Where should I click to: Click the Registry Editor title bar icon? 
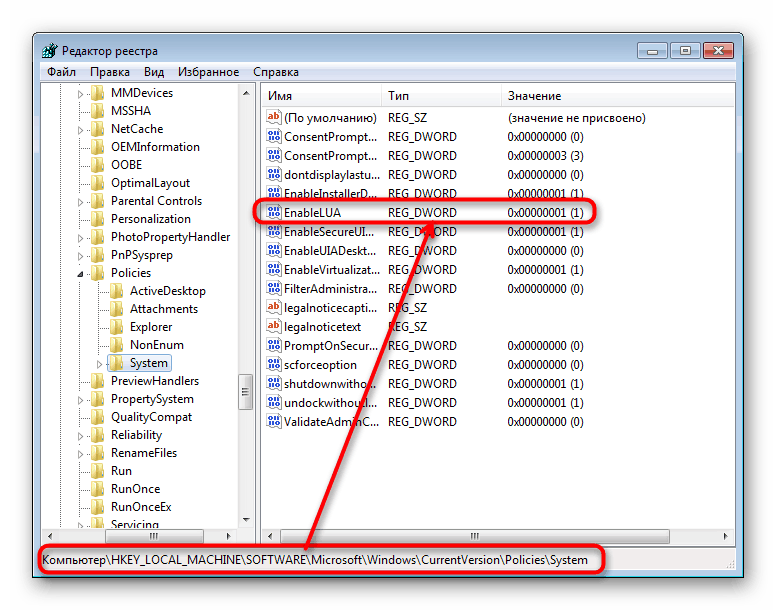(50, 50)
